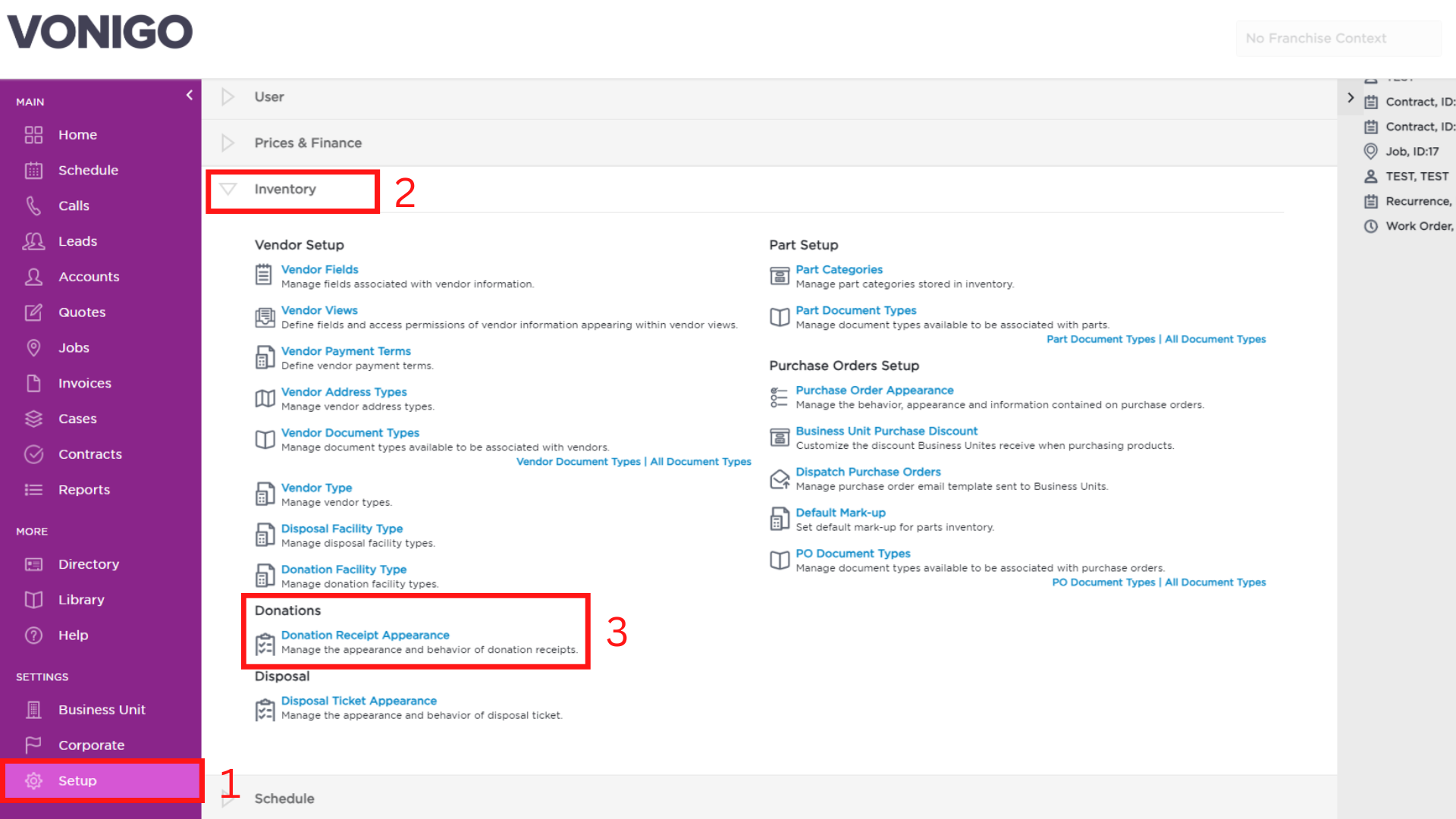Click the No Franchise Context field

1338,38
